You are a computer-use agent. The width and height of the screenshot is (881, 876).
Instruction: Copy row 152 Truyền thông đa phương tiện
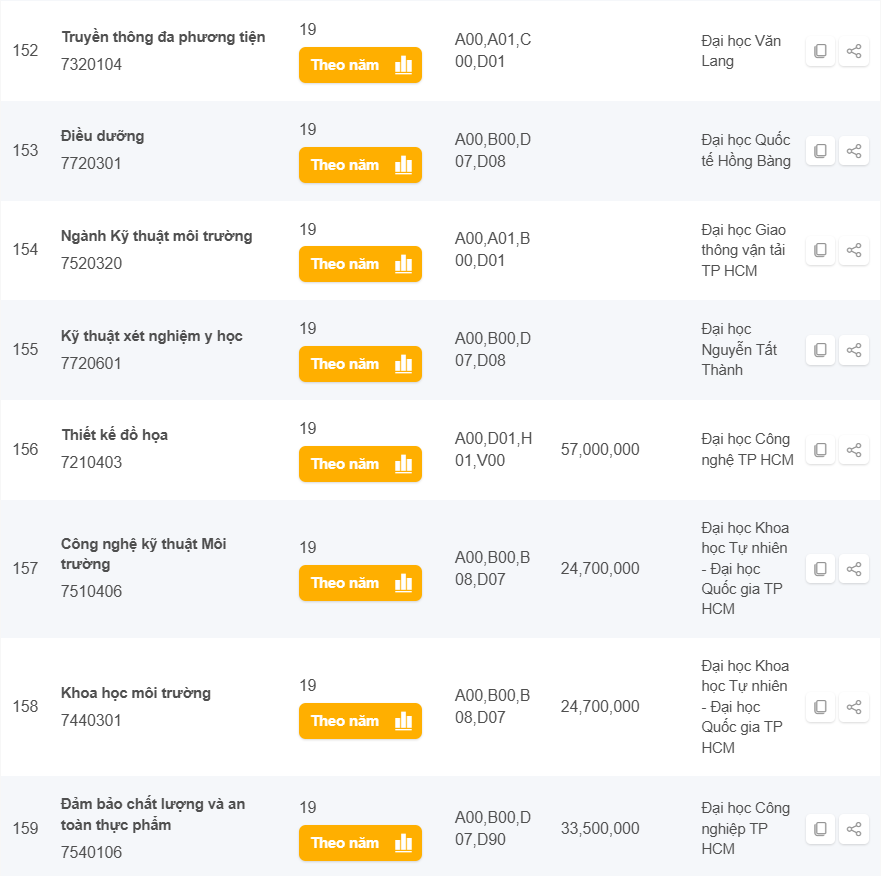coord(820,51)
